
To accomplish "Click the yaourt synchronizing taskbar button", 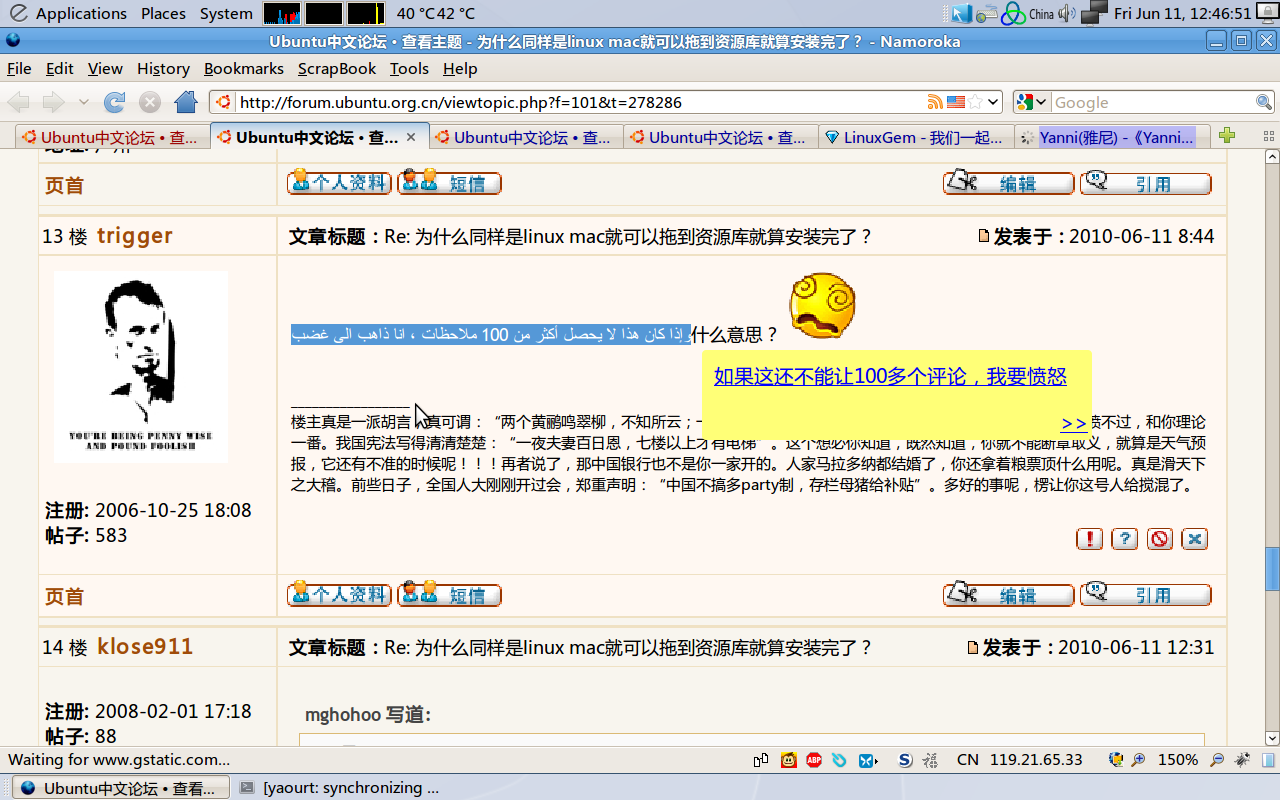I will tap(341, 788).
